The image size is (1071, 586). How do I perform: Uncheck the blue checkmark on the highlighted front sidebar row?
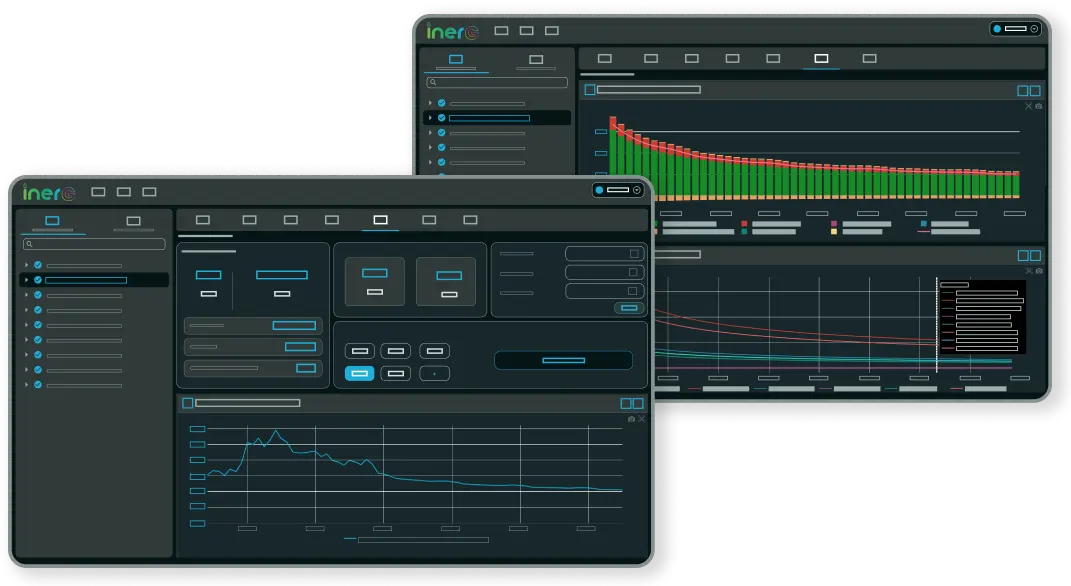(37, 280)
